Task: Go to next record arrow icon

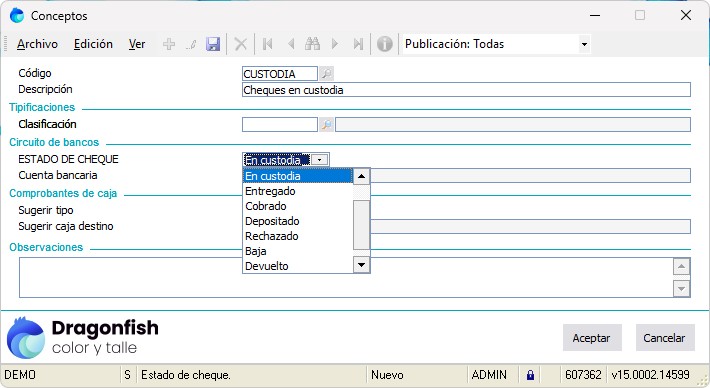Action: (x=335, y=44)
